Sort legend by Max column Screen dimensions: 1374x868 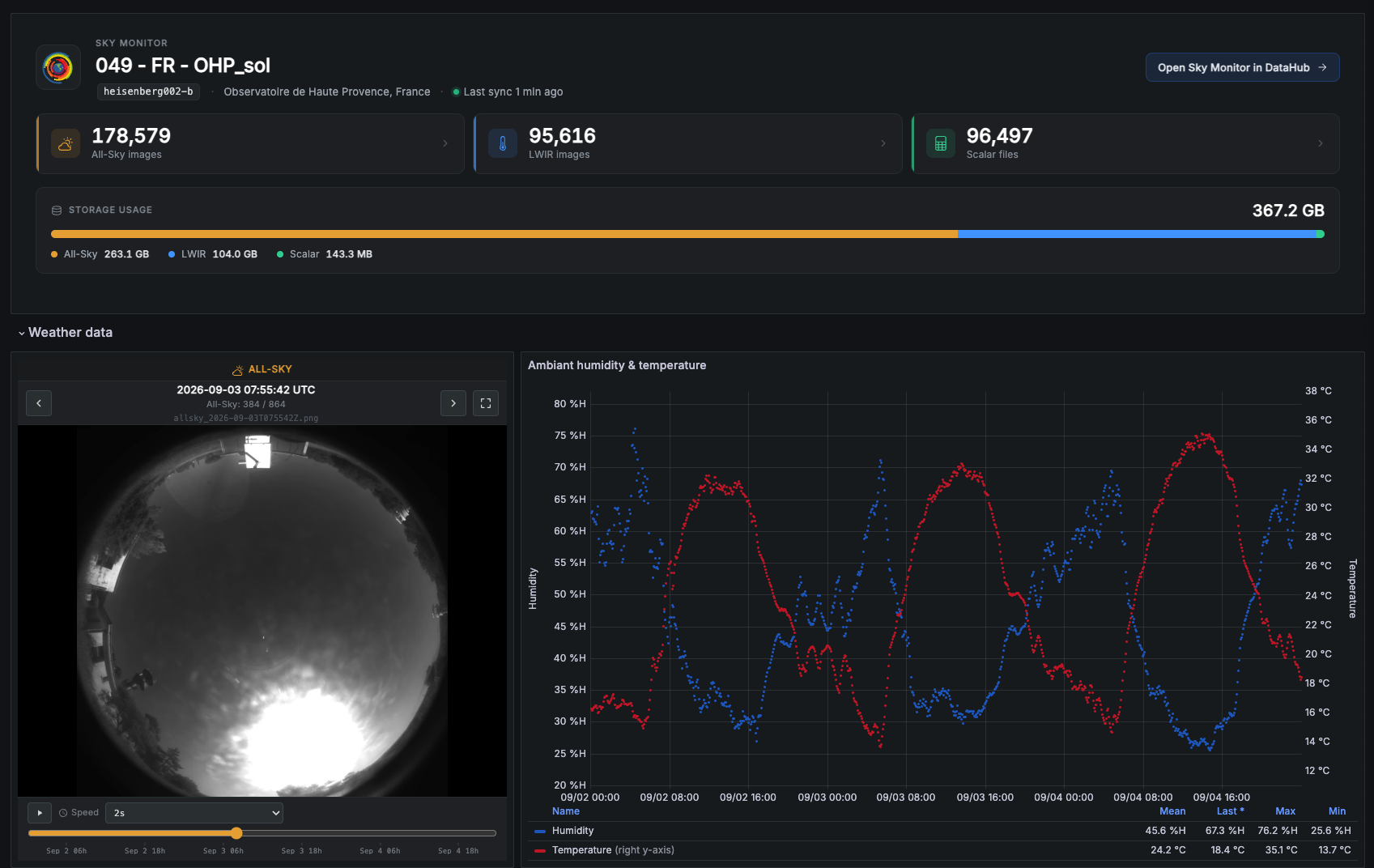tap(1285, 811)
